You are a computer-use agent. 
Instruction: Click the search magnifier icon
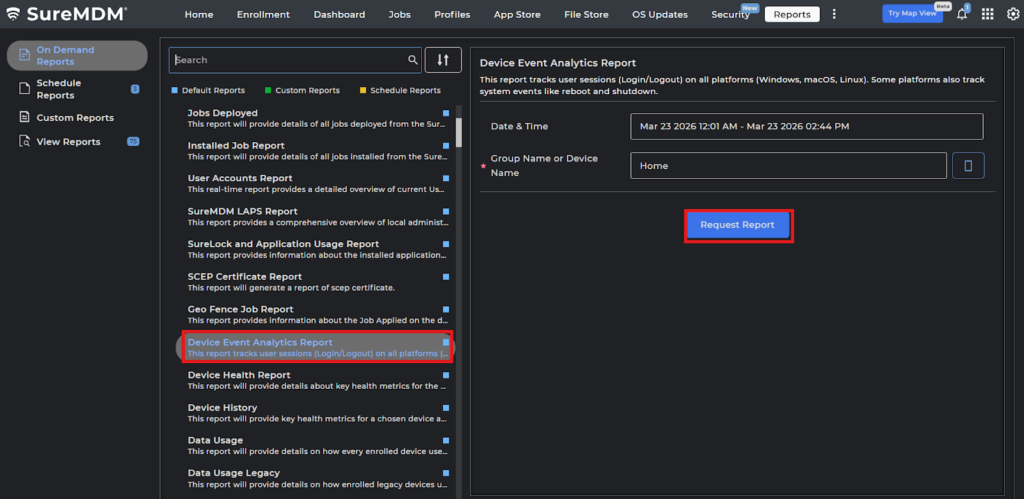click(x=412, y=60)
